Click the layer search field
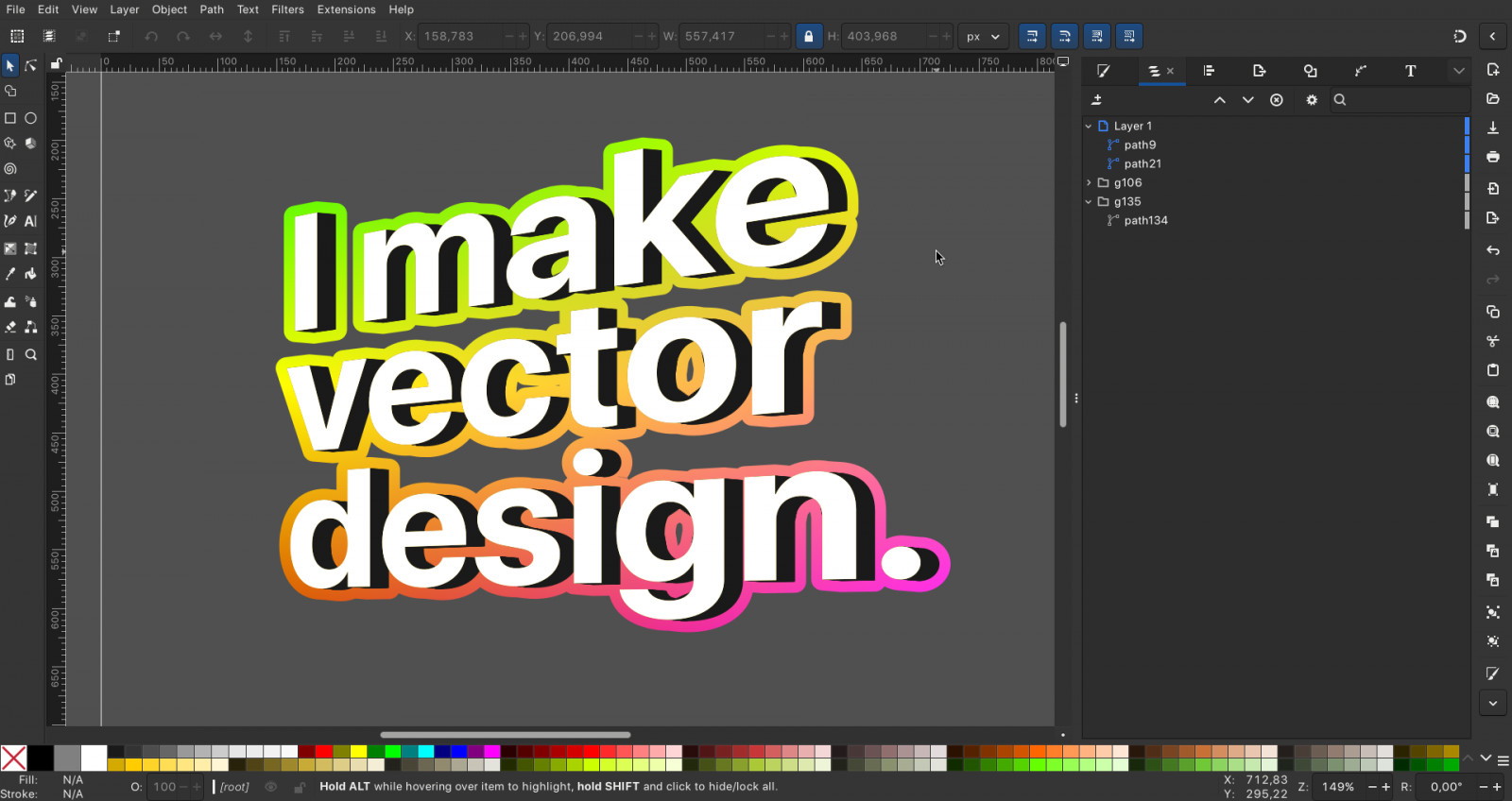Image resolution: width=1512 pixels, height=801 pixels. (1403, 100)
